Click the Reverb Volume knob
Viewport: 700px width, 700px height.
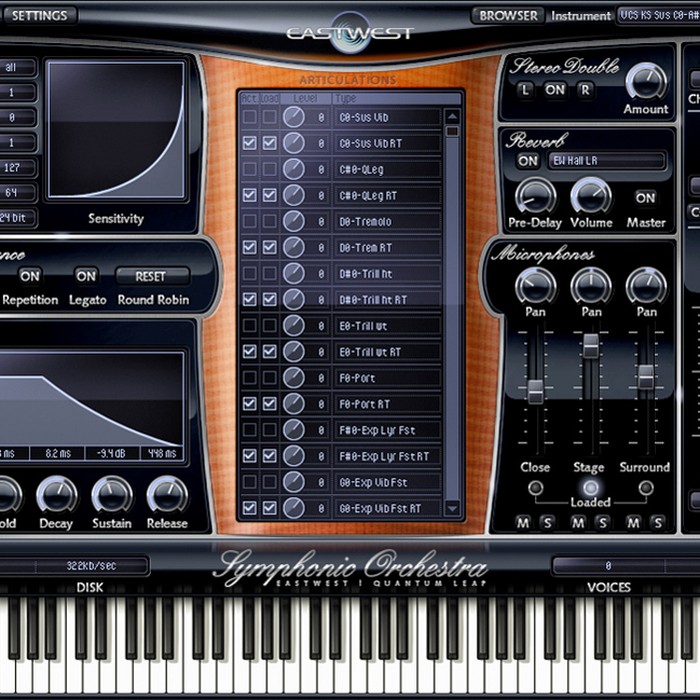[x=591, y=196]
